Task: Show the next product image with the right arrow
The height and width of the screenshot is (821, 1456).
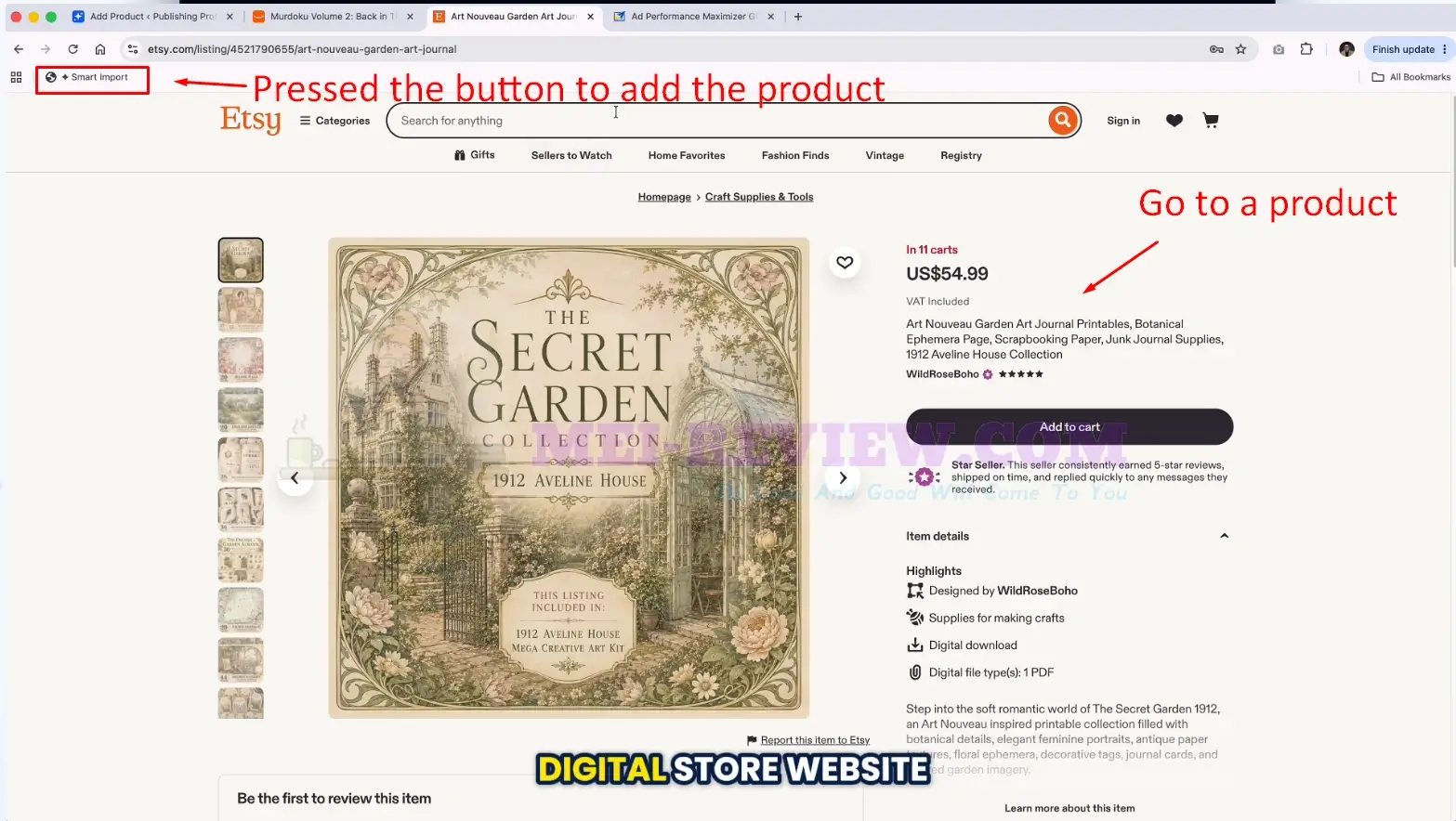Action: point(843,477)
